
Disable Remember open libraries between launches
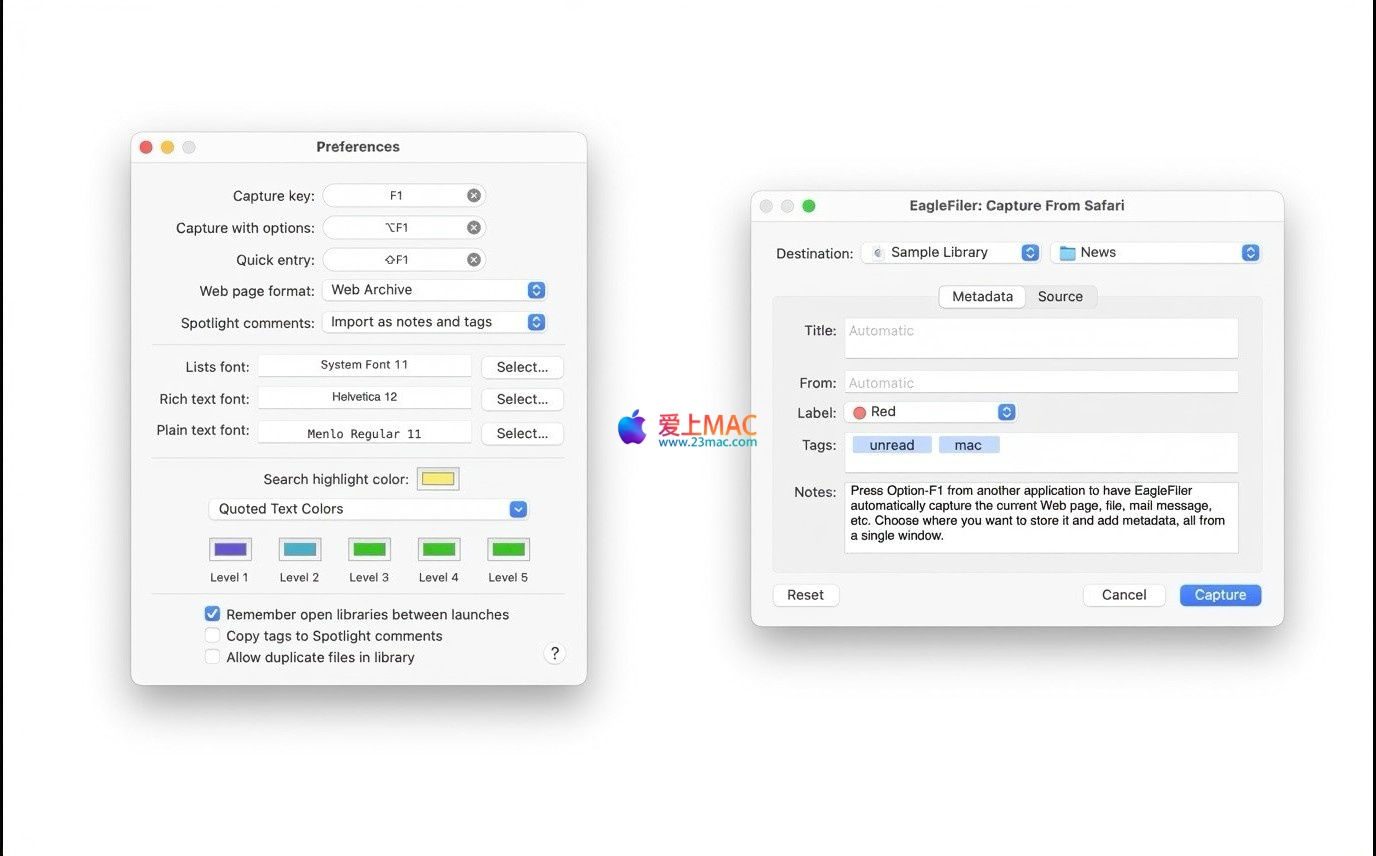point(212,614)
